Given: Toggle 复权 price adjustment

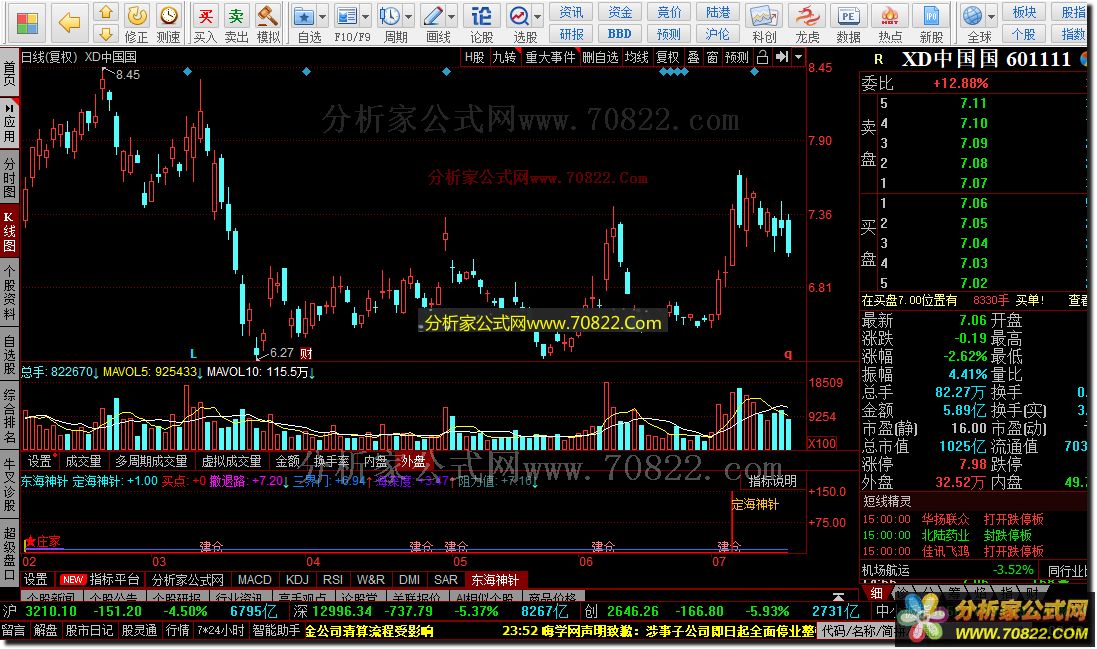Looking at the screenshot, I should click(x=667, y=57).
